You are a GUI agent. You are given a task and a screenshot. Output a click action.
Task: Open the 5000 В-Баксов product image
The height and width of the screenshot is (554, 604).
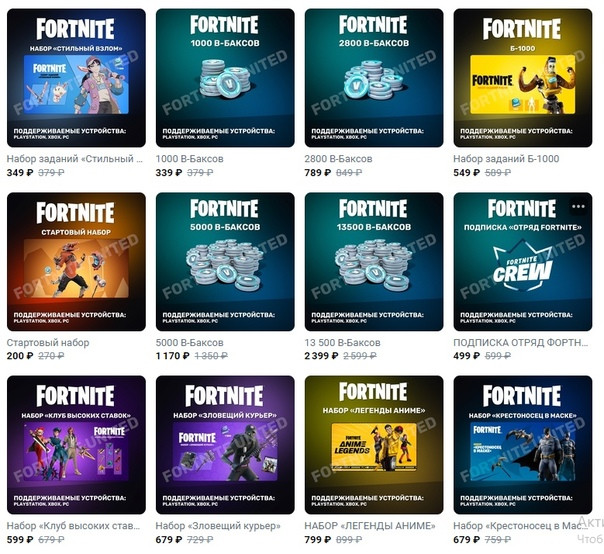(x=225, y=262)
